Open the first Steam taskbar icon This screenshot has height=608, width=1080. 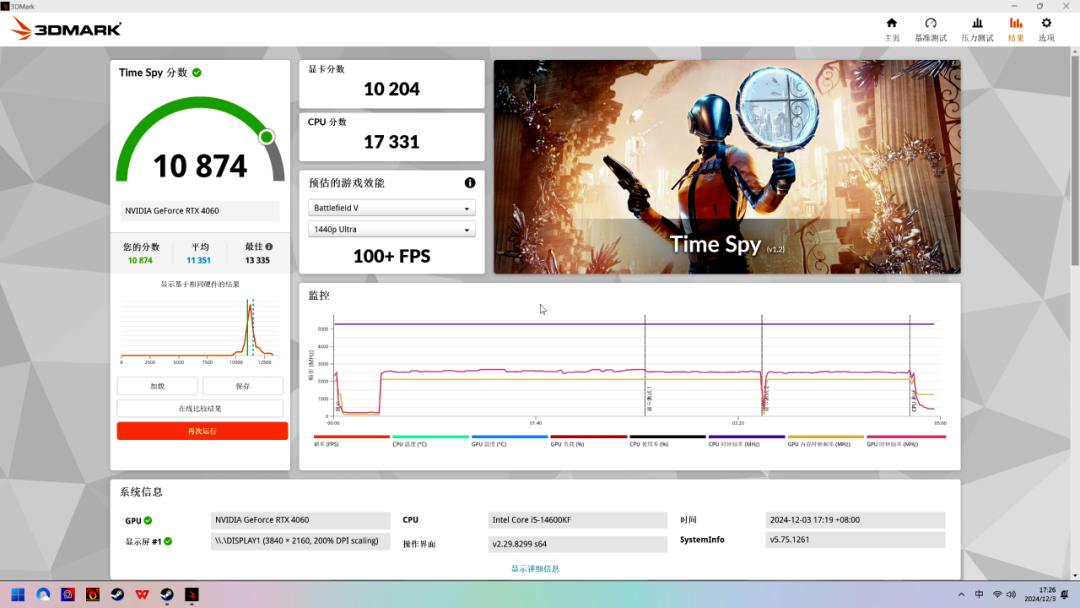117,594
